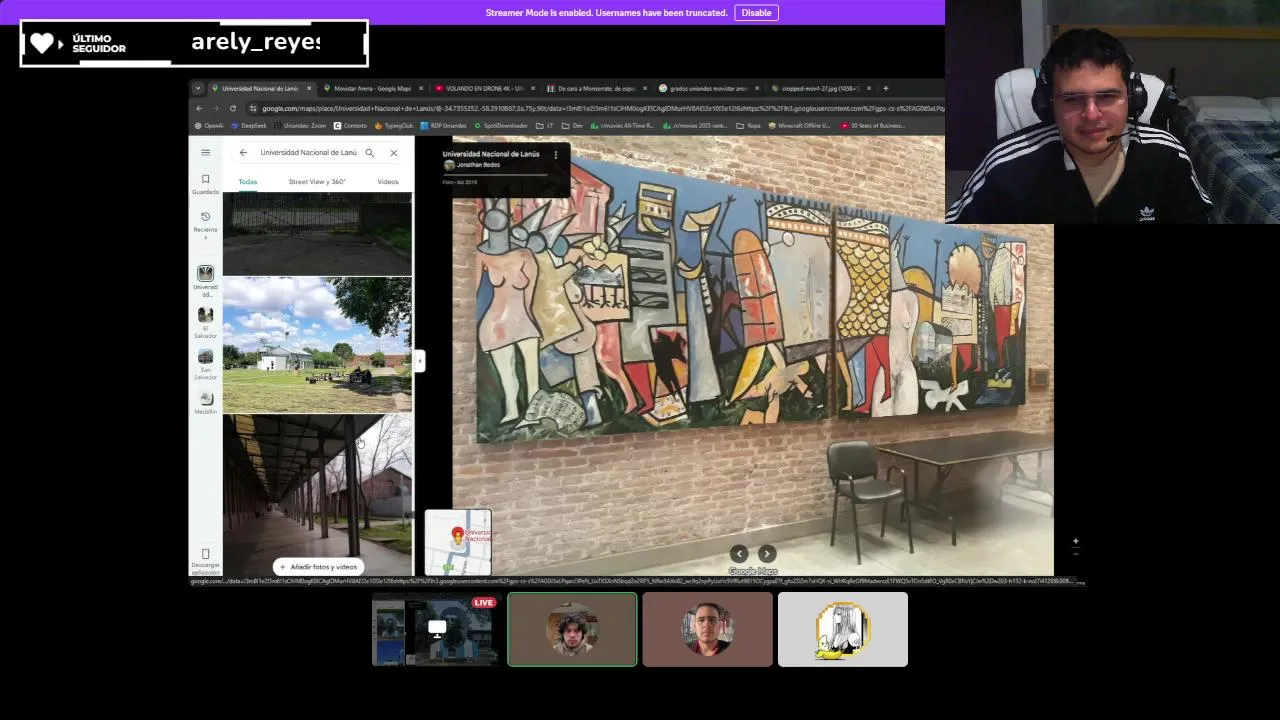
Task: Go to next photo arrow
Action: click(x=766, y=553)
